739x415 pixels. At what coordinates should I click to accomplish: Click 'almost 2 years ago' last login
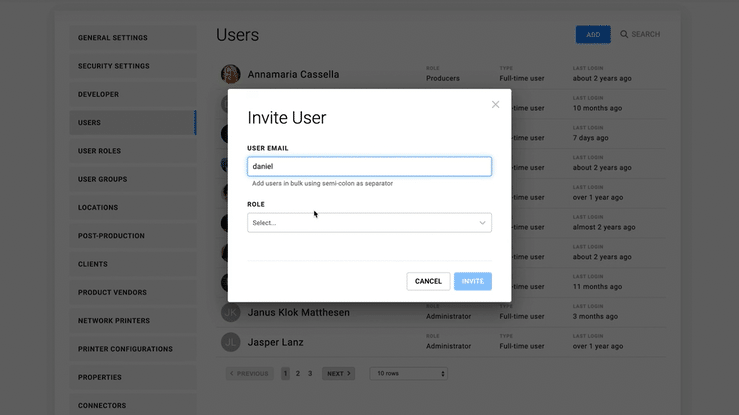[x=604, y=227]
